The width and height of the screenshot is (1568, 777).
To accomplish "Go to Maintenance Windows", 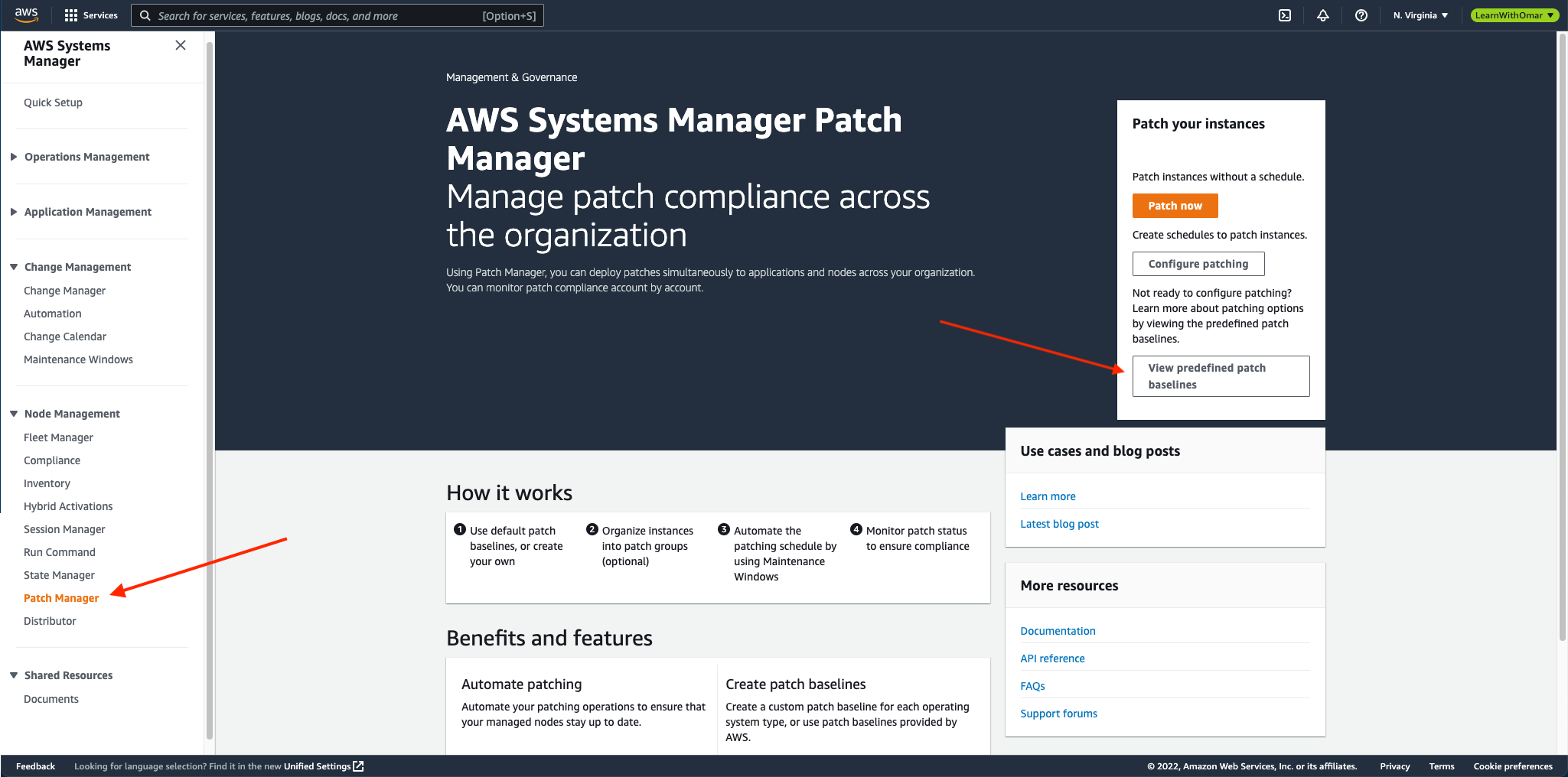I will pos(78,359).
